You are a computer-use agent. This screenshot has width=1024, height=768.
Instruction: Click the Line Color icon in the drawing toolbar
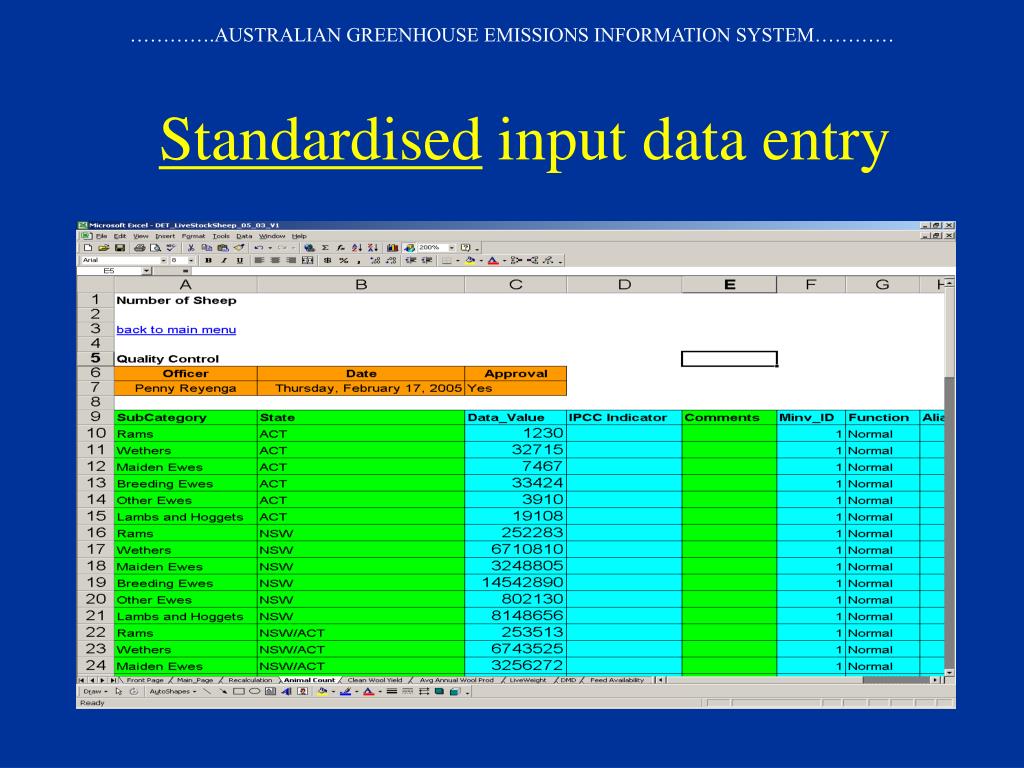(x=345, y=692)
